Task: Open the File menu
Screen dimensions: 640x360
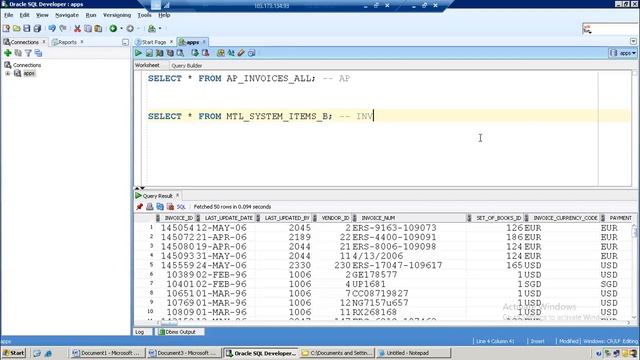Action: tap(8, 15)
